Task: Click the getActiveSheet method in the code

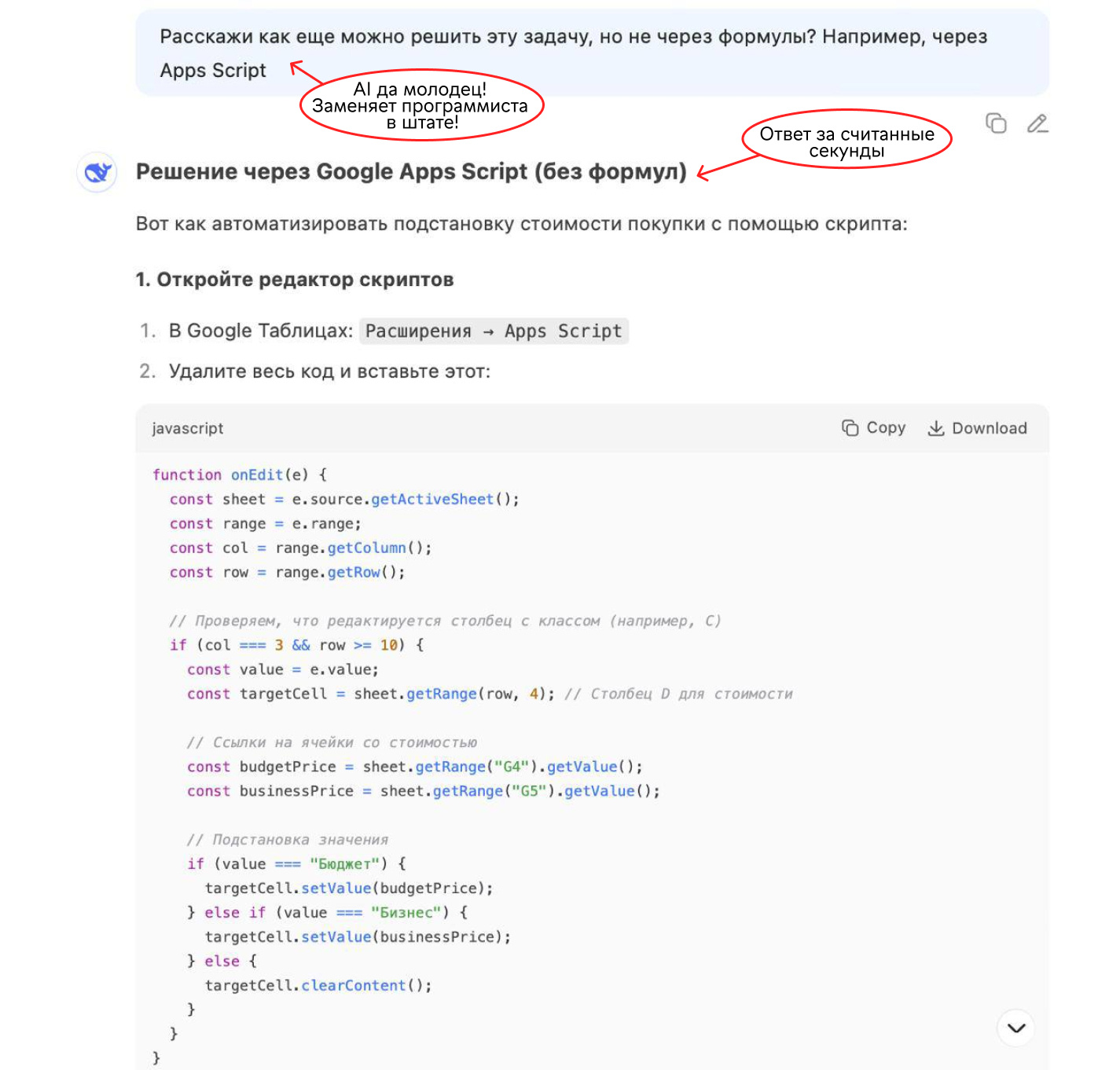Action: 431,499
